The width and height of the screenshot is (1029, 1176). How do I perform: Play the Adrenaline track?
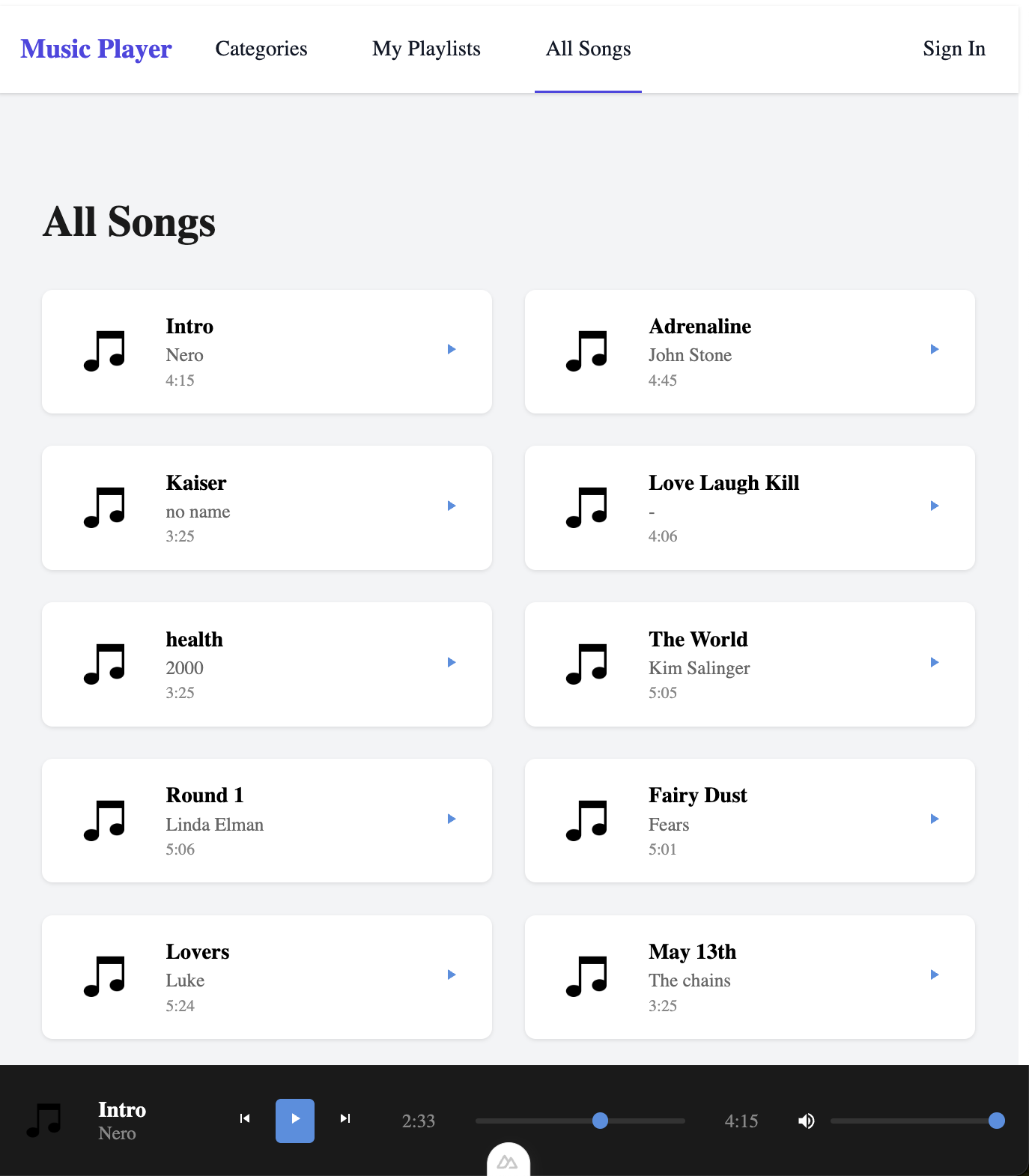coord(935,349)
